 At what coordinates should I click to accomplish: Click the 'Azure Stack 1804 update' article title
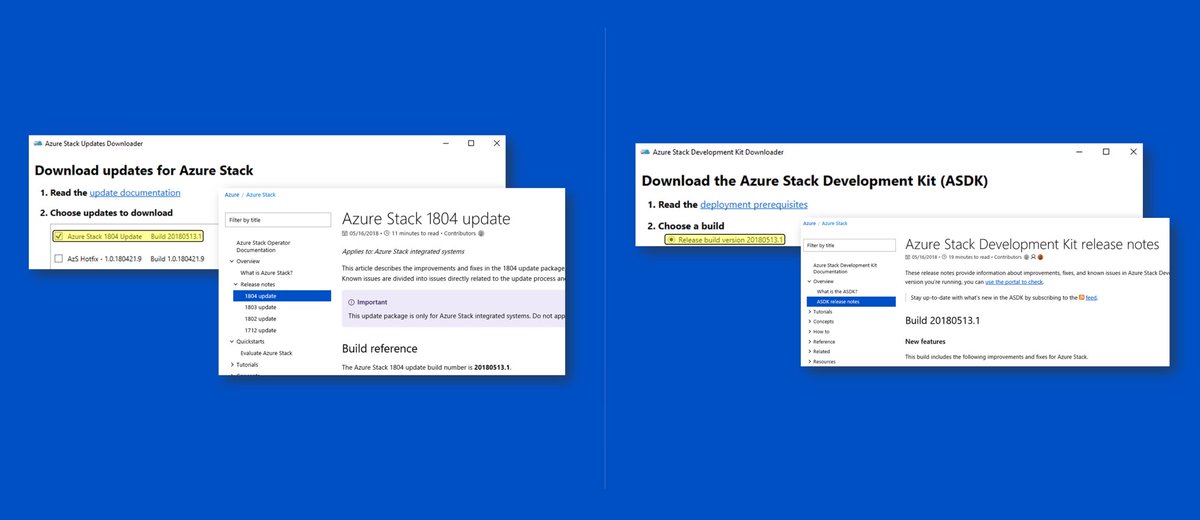pyautogui.click(x=426, y=219)
